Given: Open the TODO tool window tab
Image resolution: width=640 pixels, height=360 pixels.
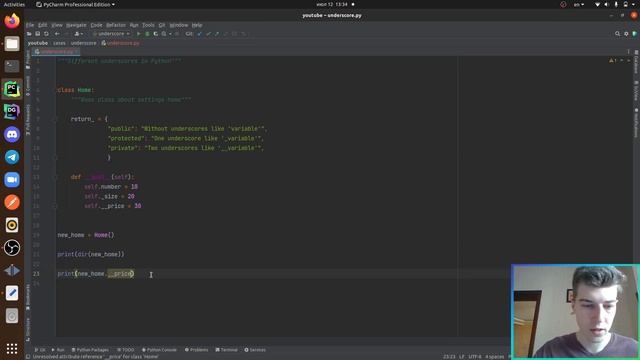Looking at the screenshot, I should click(126, 350).
